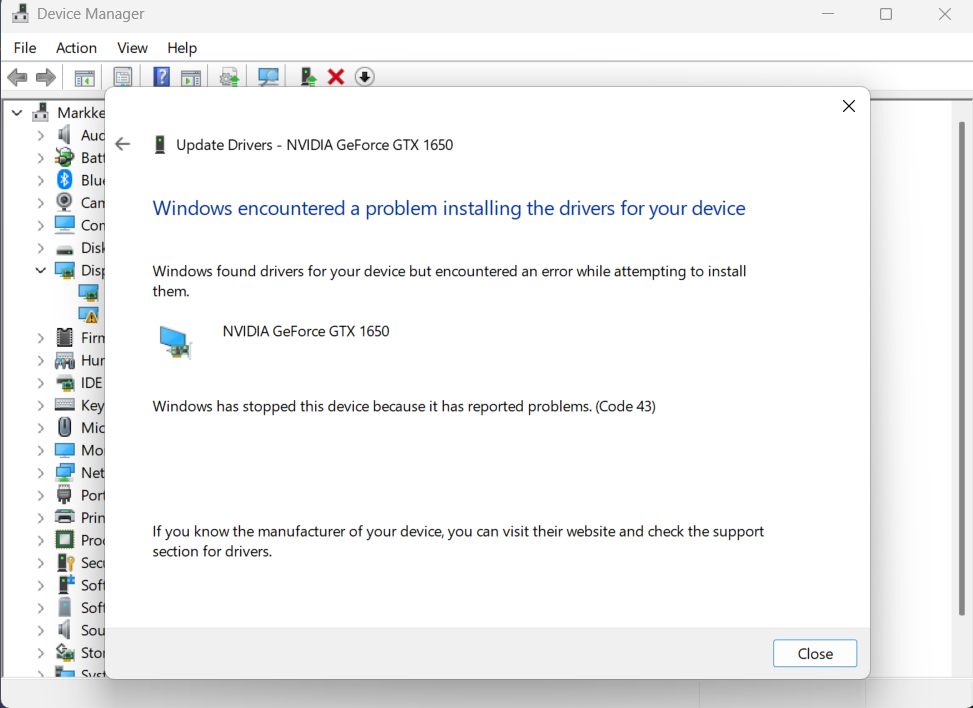Click the Processors category icon
Viewport: 973px width, 708px height.
(65, 540)
